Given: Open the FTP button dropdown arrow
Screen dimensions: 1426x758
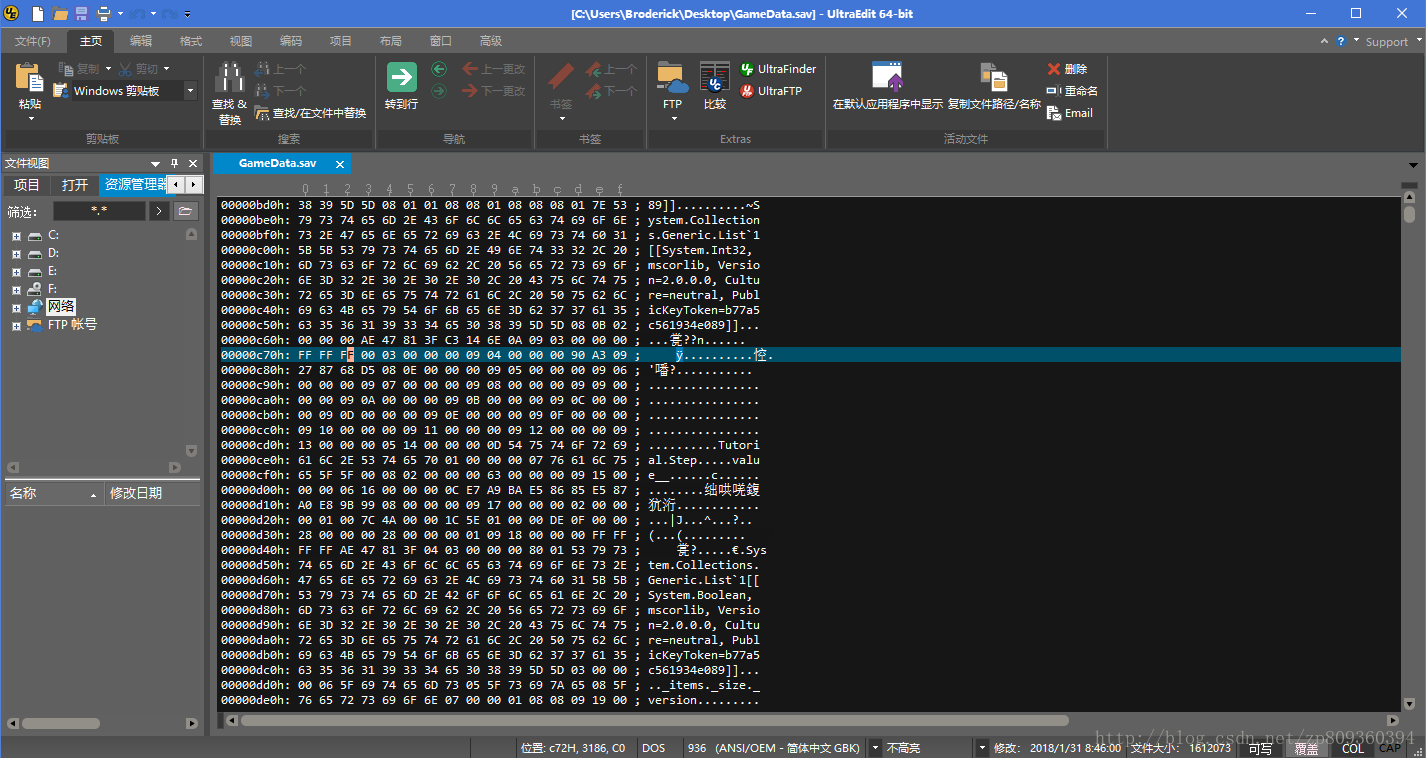Looking at the screenshot, I should pos(673,119).
